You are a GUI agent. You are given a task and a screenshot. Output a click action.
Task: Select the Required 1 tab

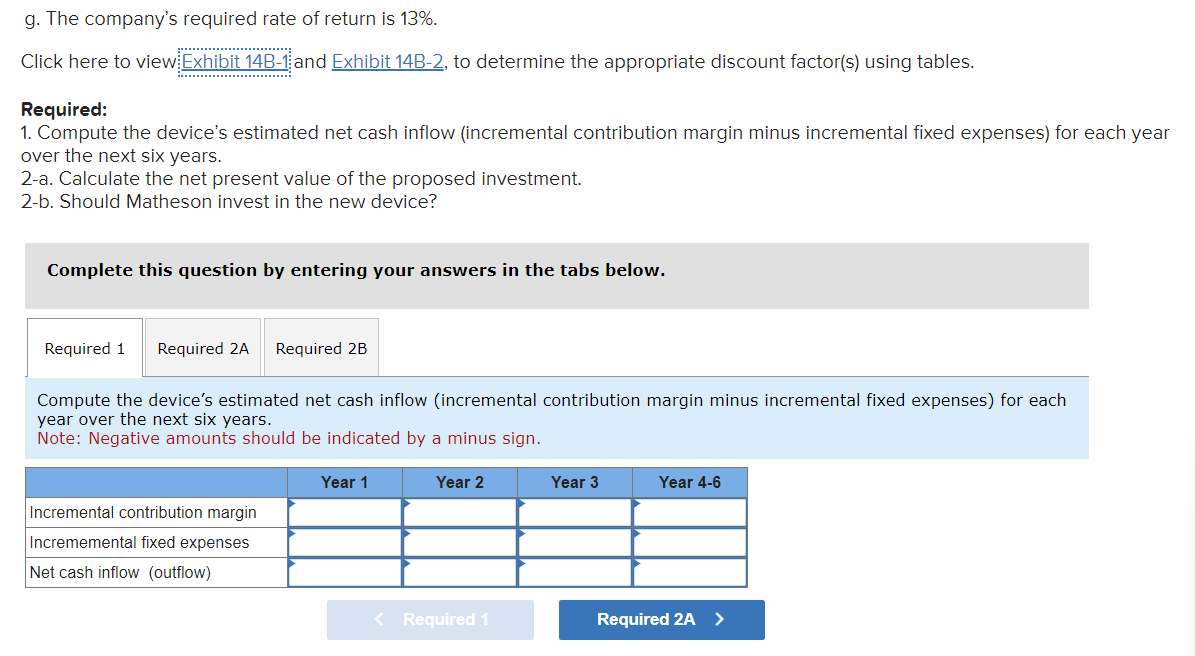click(x=84, y=347)
